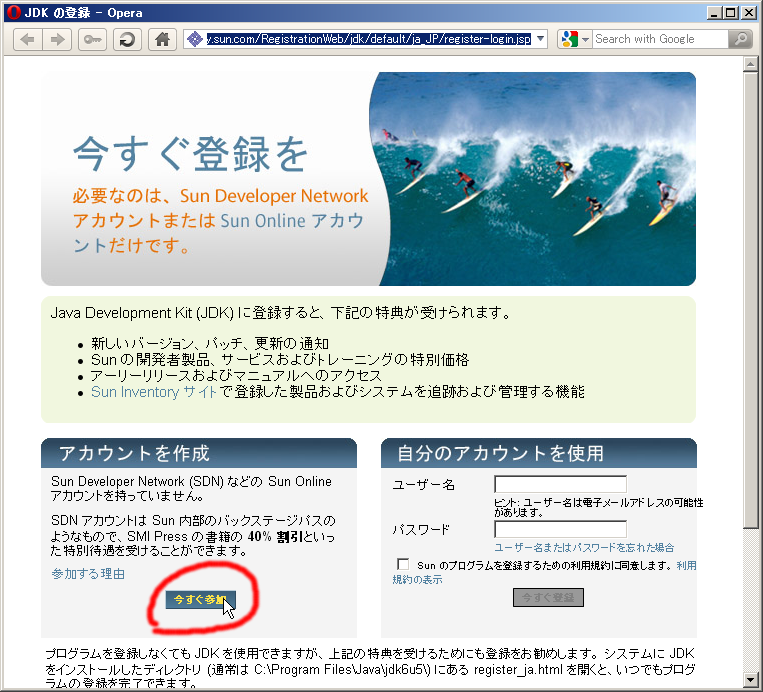This screenshot has width=763, height=692.
Task: Click the page scrollbar down arrow
Action: (750, 679)
